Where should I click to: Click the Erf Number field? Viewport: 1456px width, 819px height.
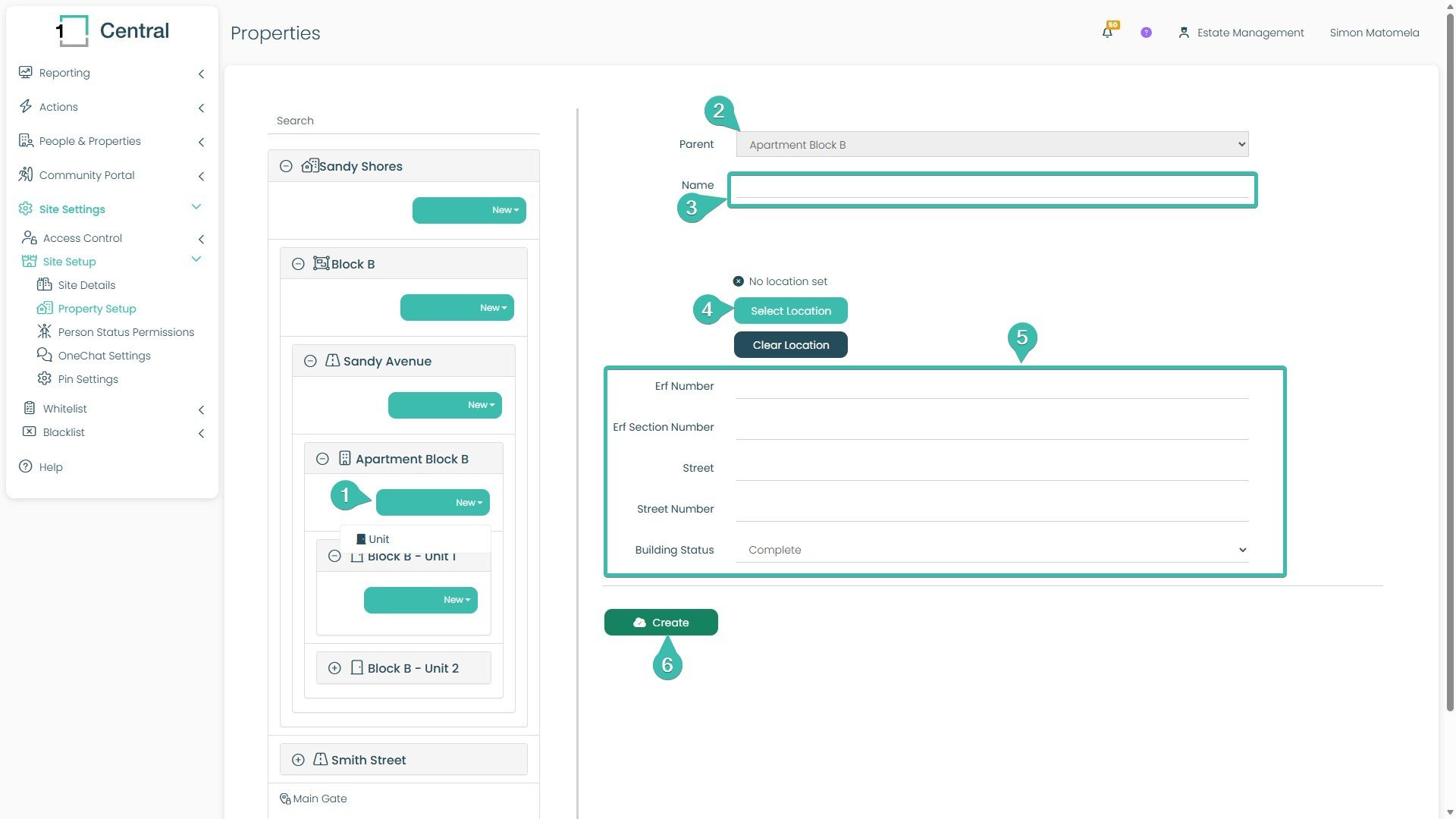(992, 386)
